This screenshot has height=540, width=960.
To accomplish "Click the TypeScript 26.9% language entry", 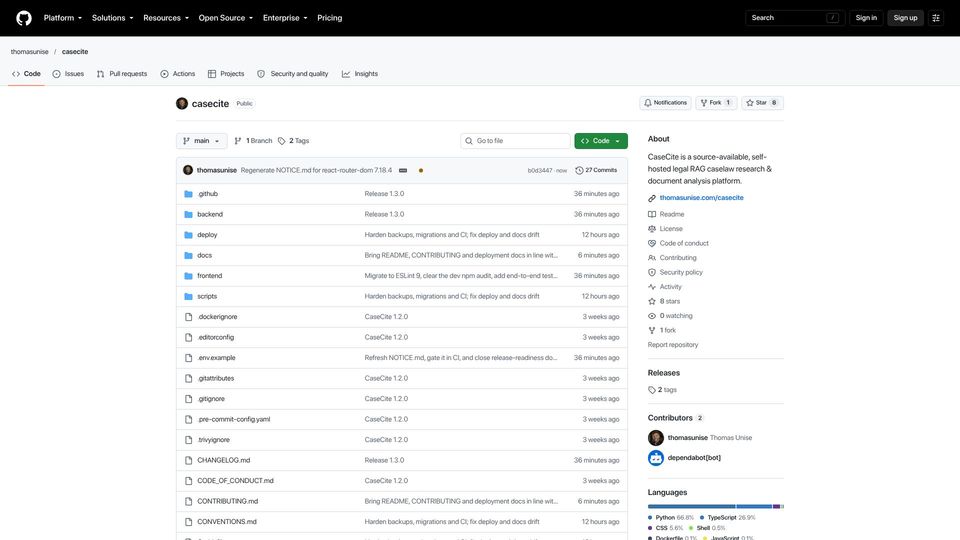I will tap(727, 517).
